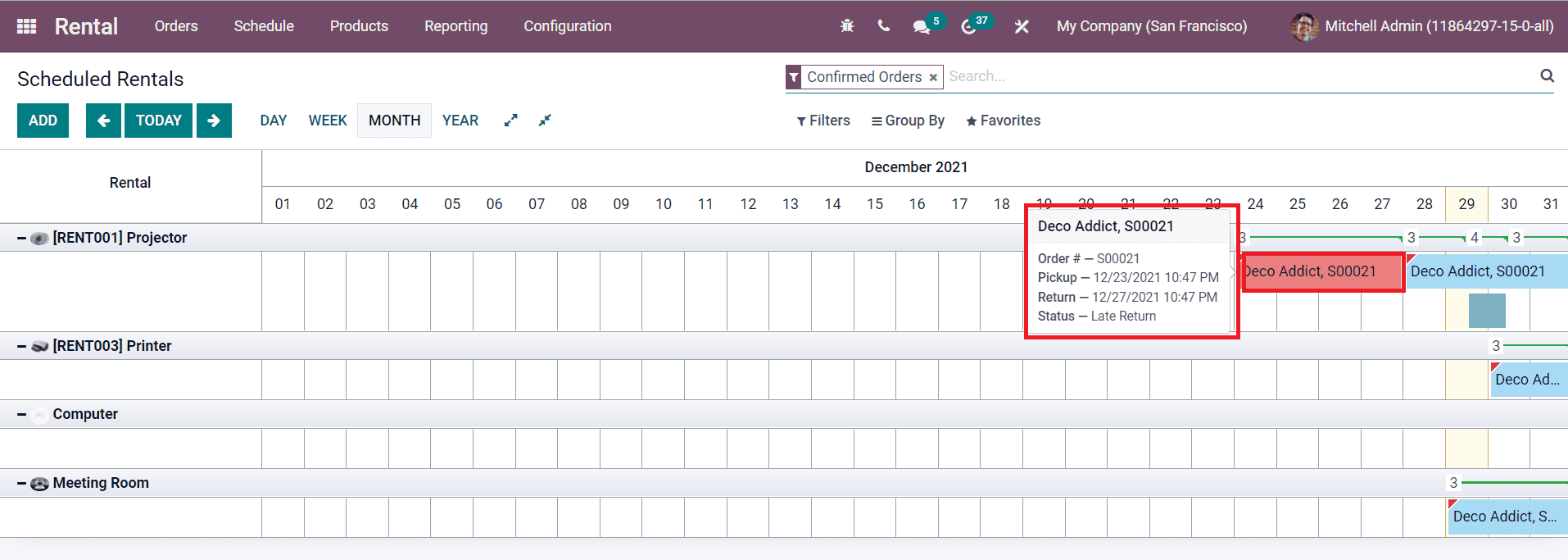Click the TODAY button
The width and height of the screenshot is (1568, 560).
tap(159, 121)
